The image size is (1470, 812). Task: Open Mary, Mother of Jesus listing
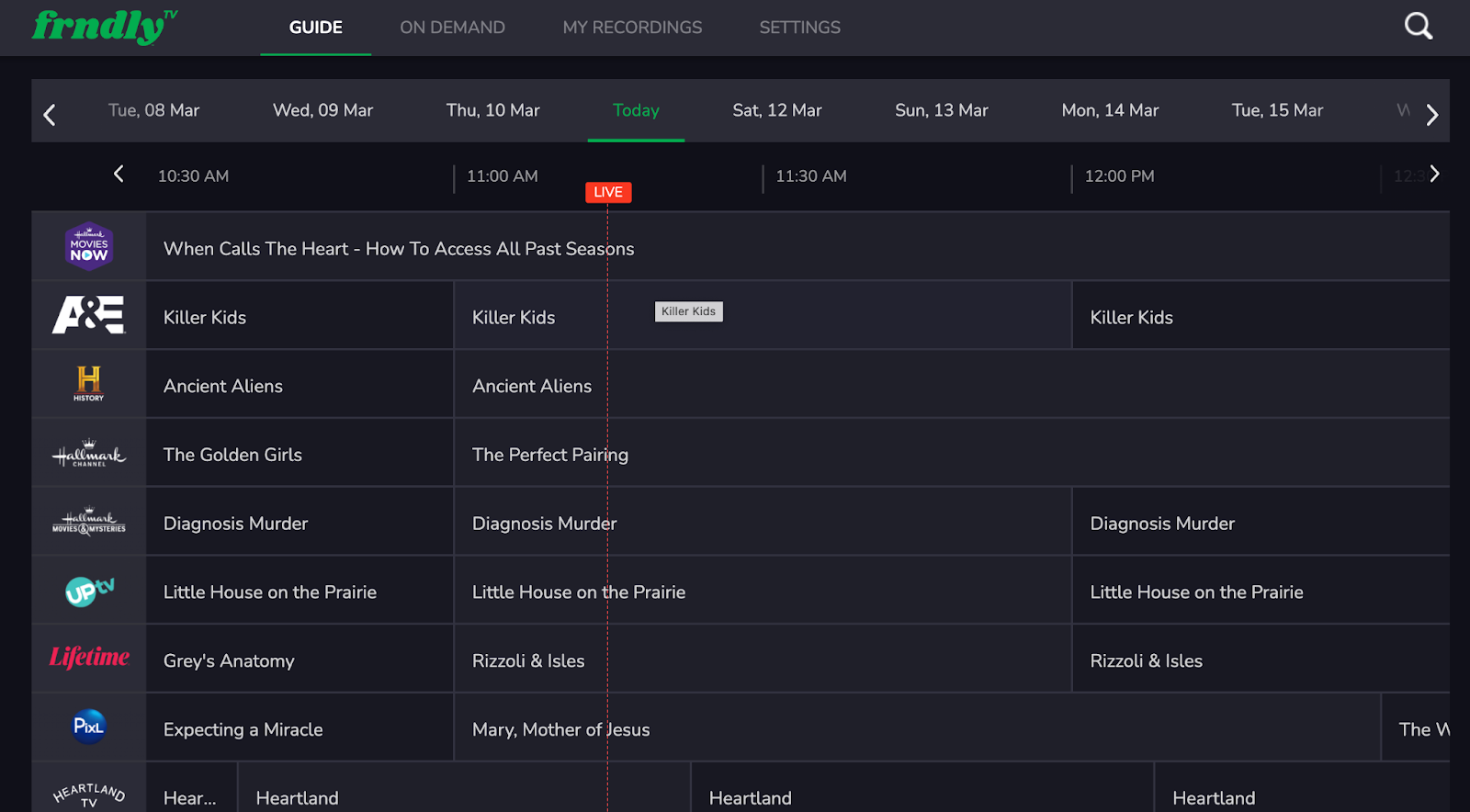(x=917, y=727)
